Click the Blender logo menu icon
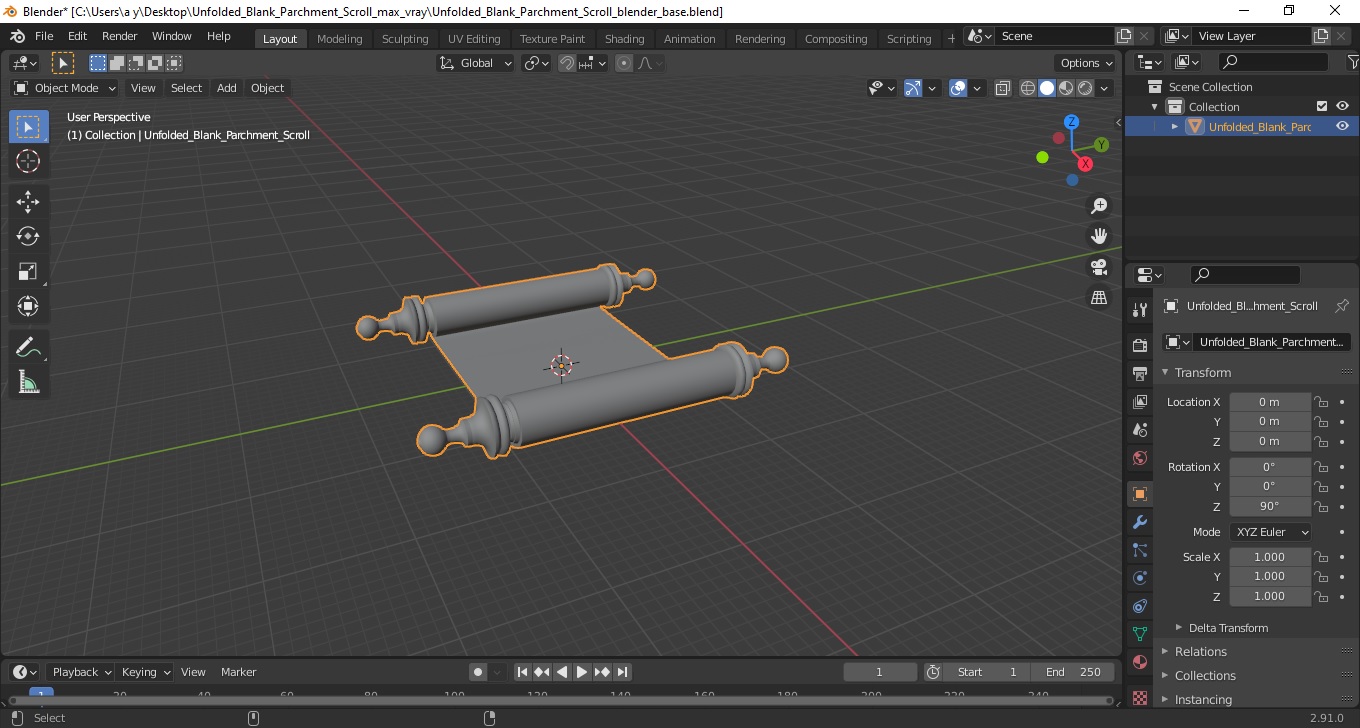1360x728 pixels. pos(17,36)
